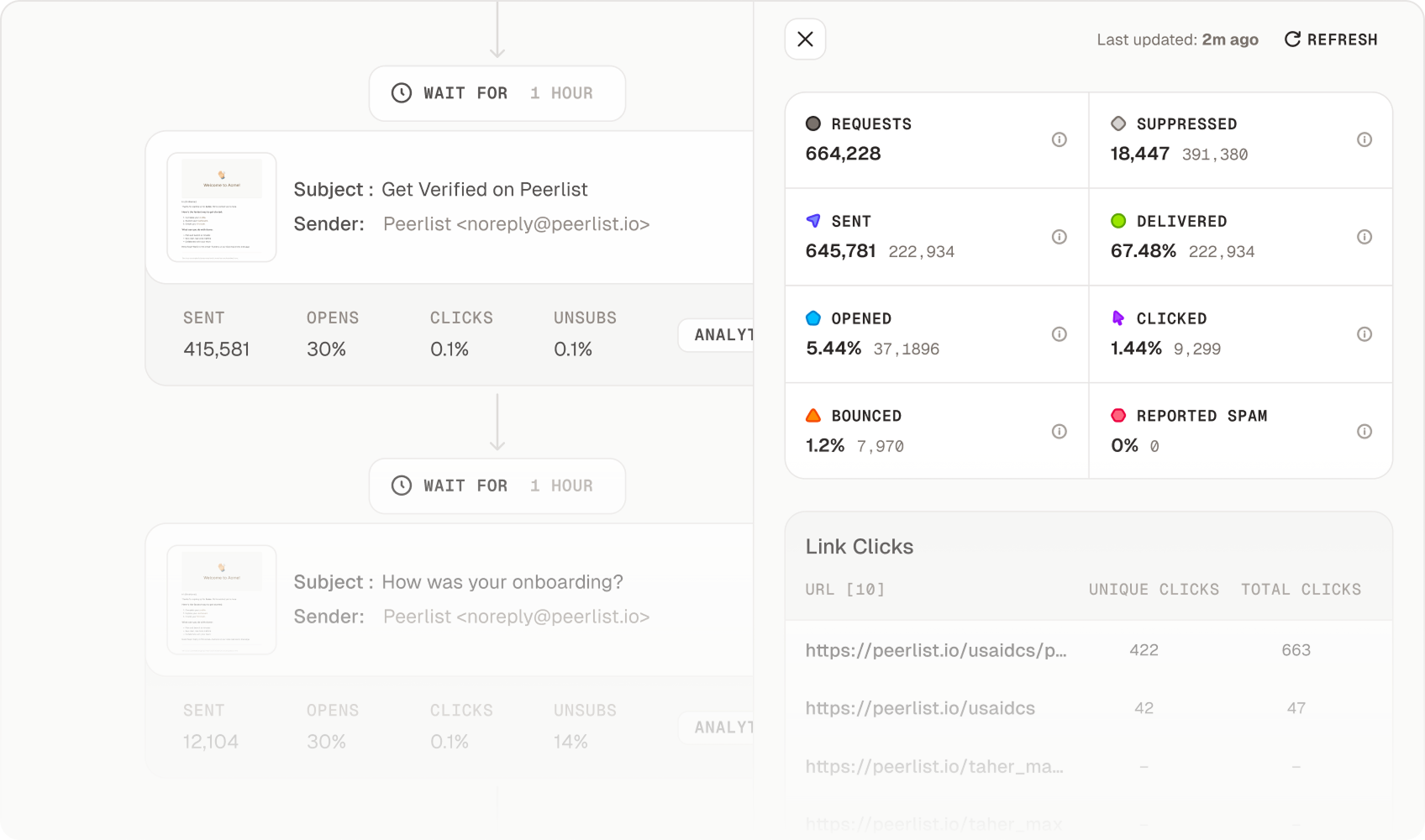Click the info icon next to Opened stat
Image resolution: width=1425 pixels, height=840 pixels.
[1059, 333]
